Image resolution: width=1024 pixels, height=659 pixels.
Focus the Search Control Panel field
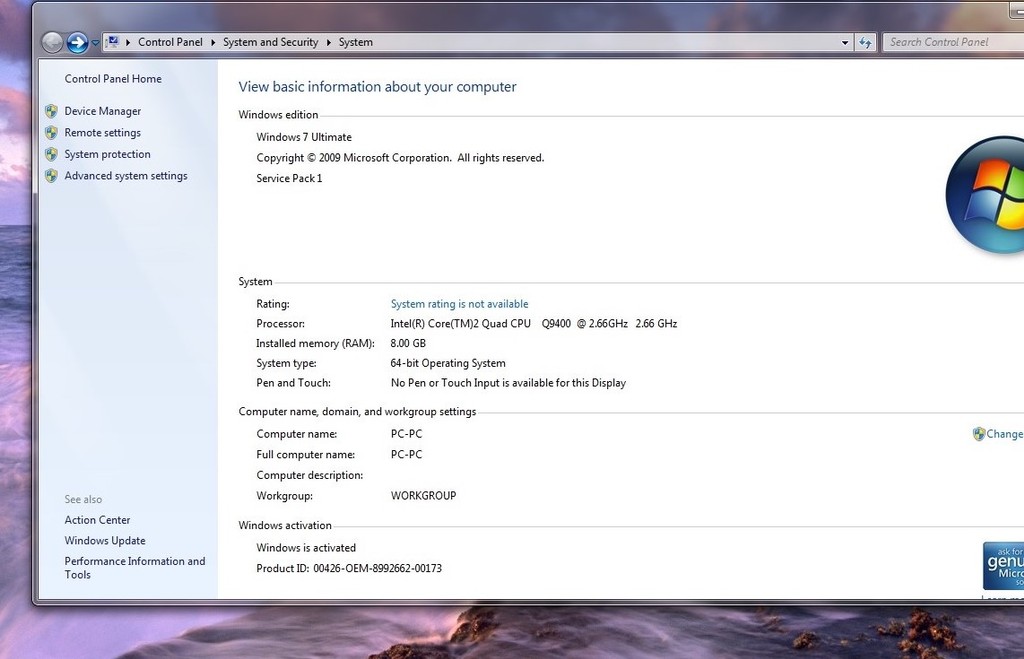tap(953, 42)
